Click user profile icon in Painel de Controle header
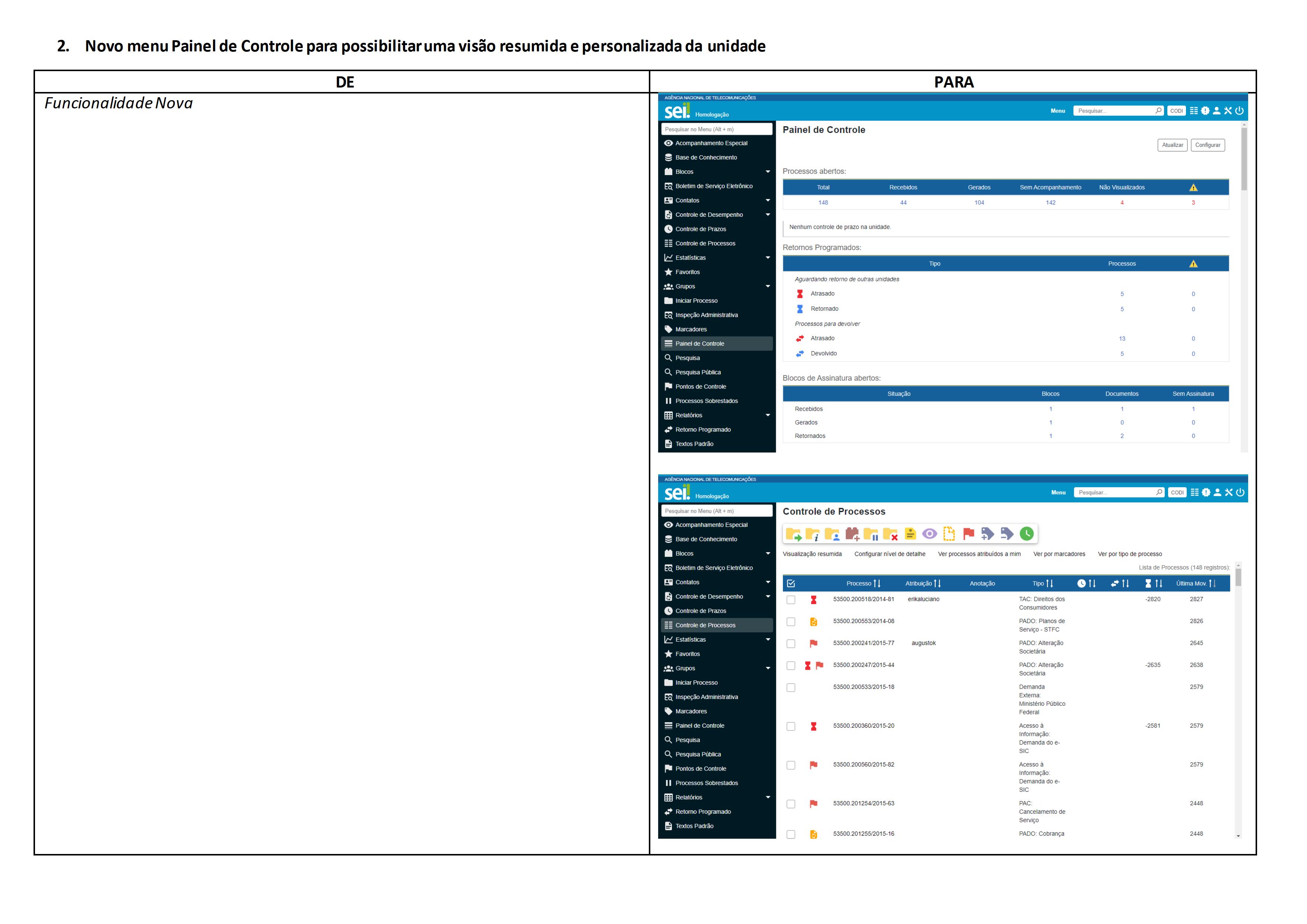 (1216, 111)
